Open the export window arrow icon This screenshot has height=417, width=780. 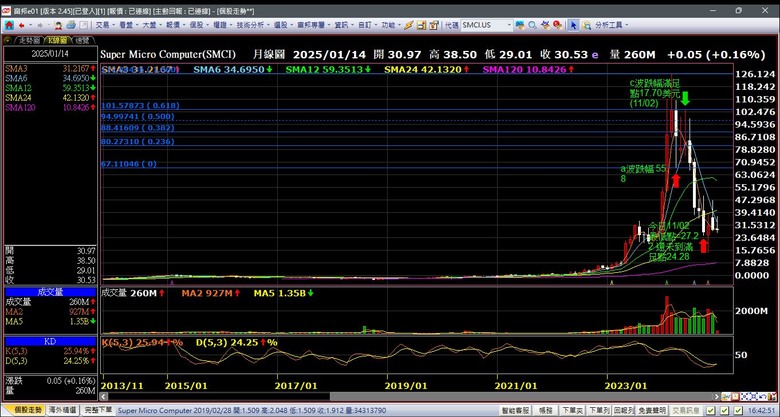(84, 25)
